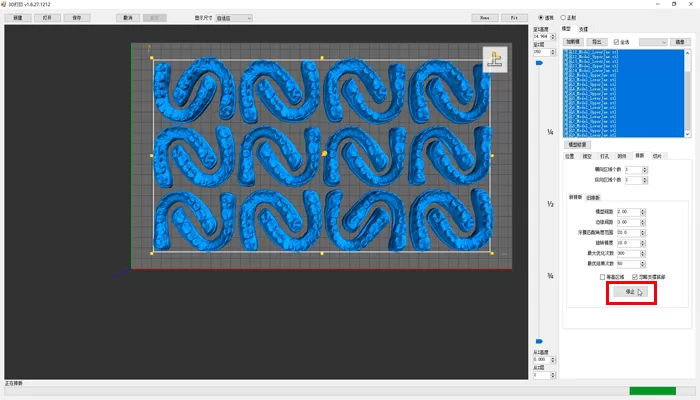Click the 停止 (Stop) button
Image resolution: width=700 pixels, height=400 pixels.
[625, 292]
